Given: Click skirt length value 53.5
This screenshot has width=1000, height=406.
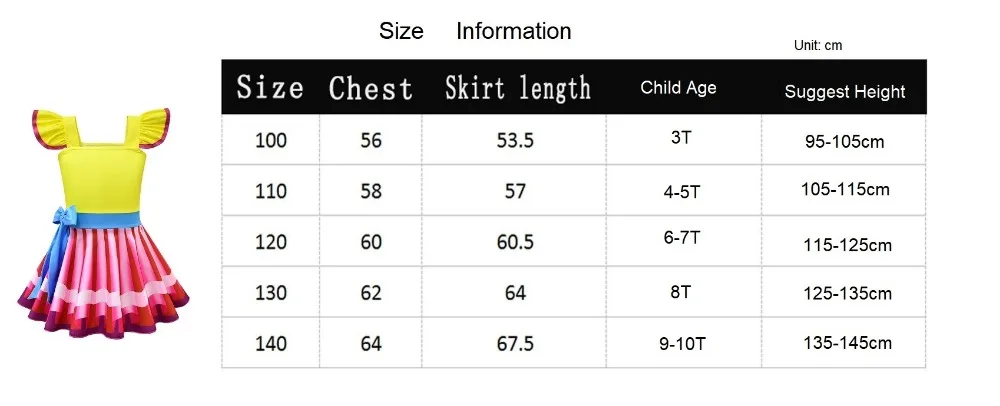Looking at the screenshot, I should pyautogui.click(x=515, y=140).
